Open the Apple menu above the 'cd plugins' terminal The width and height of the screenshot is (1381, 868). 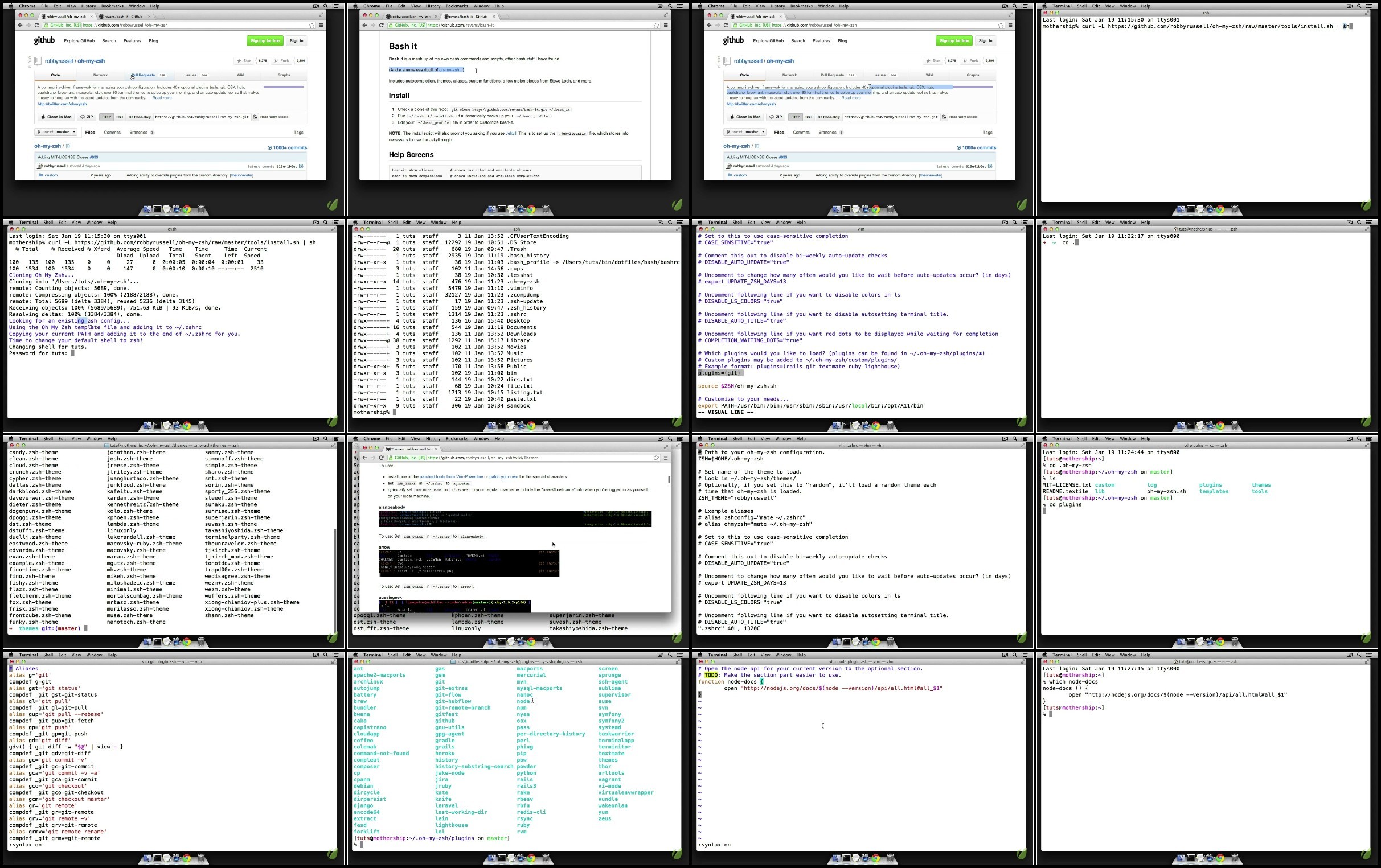tap(1044, 439)
